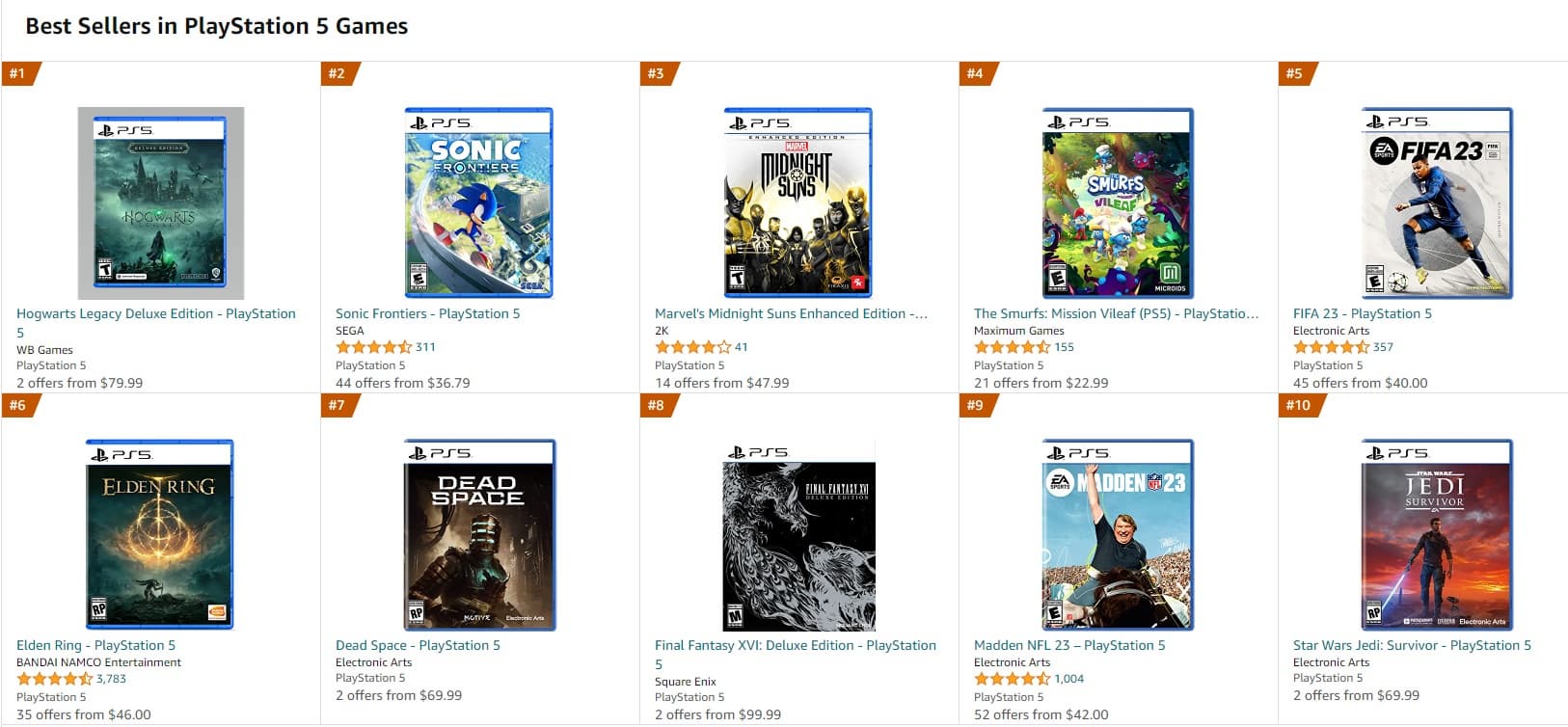This screenshot has width=1568, height=727.
Task: Click the Dead Space - PlayStation 5 title
Action: (x=418, y=646)
